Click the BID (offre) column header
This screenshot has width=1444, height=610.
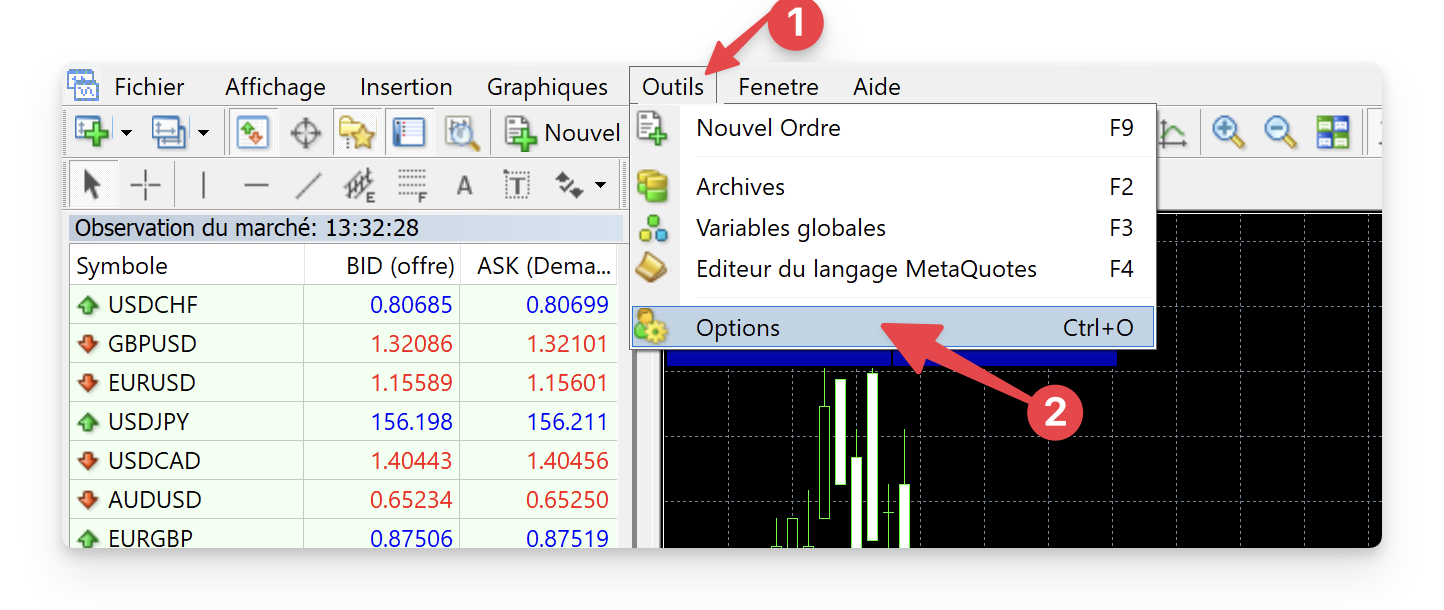[382, 266]
